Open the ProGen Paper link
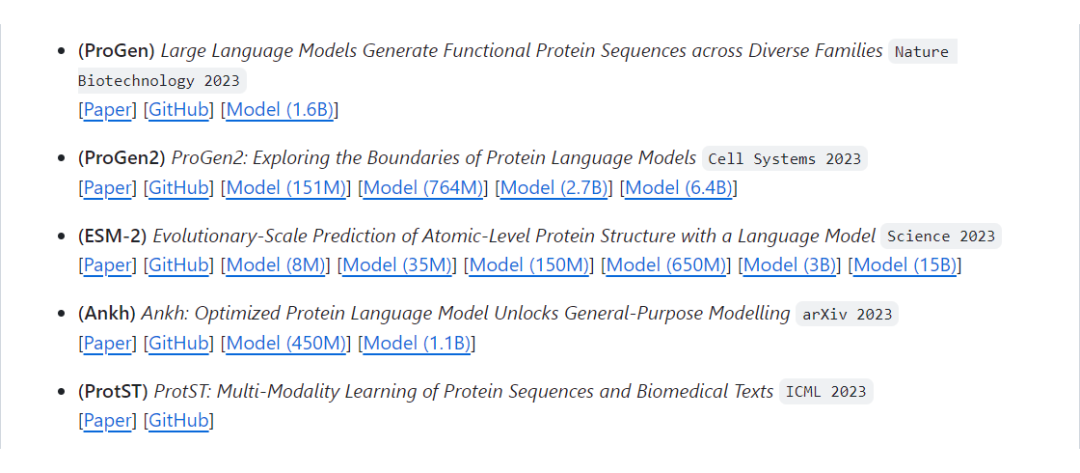 click(107, 110)
